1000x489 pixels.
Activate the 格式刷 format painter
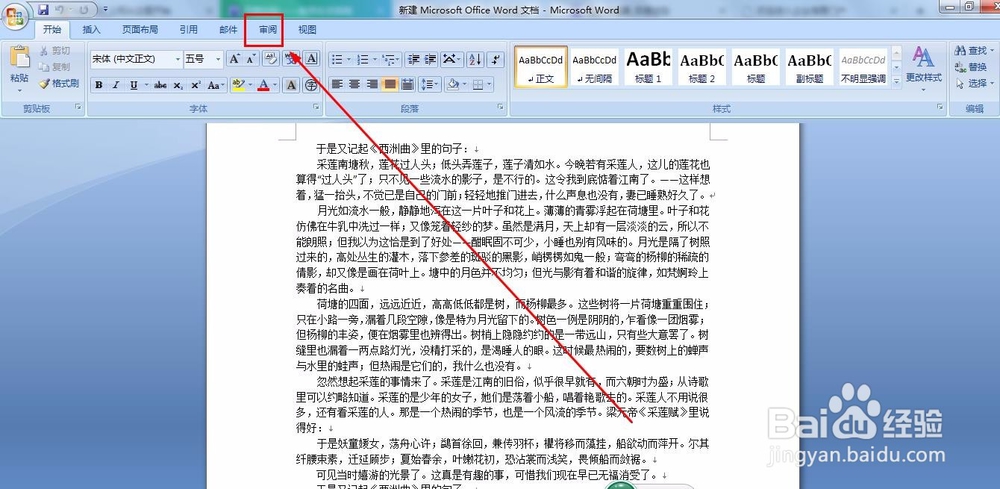(x=59, y=83)
